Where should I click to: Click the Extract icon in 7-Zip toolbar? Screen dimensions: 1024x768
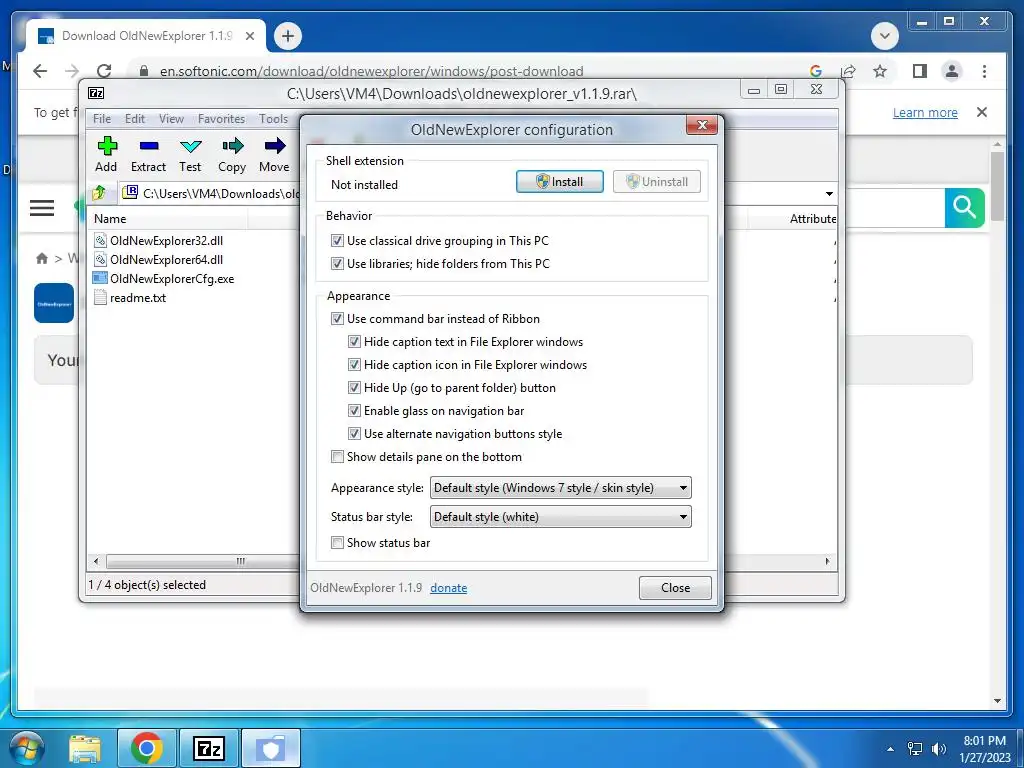[149, 146]
